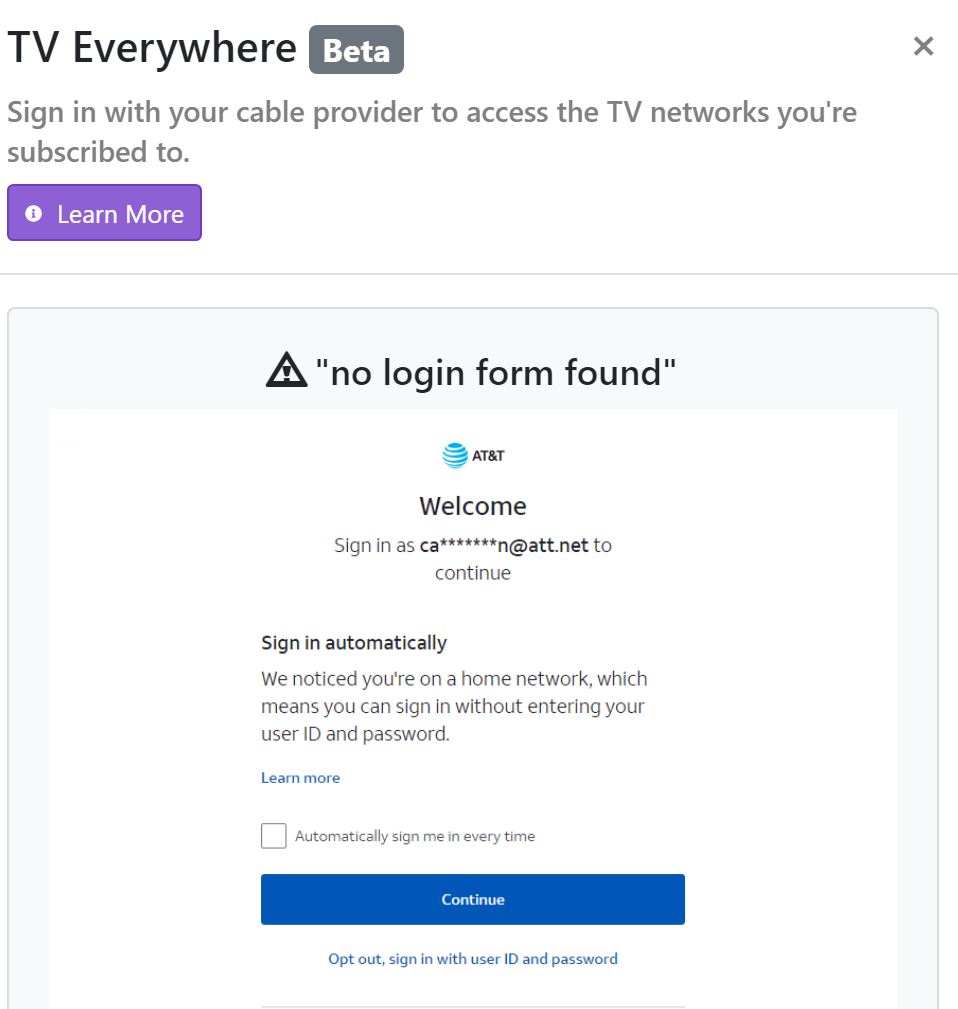Viewport: 958px width, 1009px height.
Task: Click the Welcome heading
Action: coord(473,506)
